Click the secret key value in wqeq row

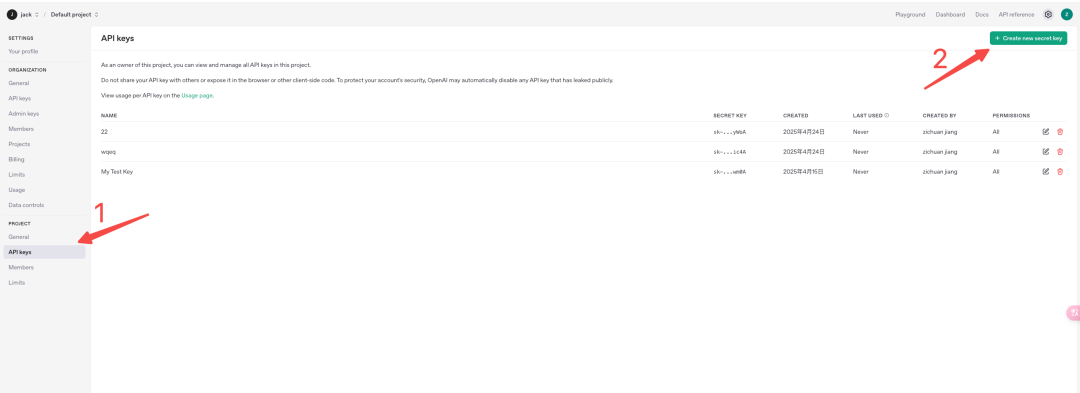point(730,151)
